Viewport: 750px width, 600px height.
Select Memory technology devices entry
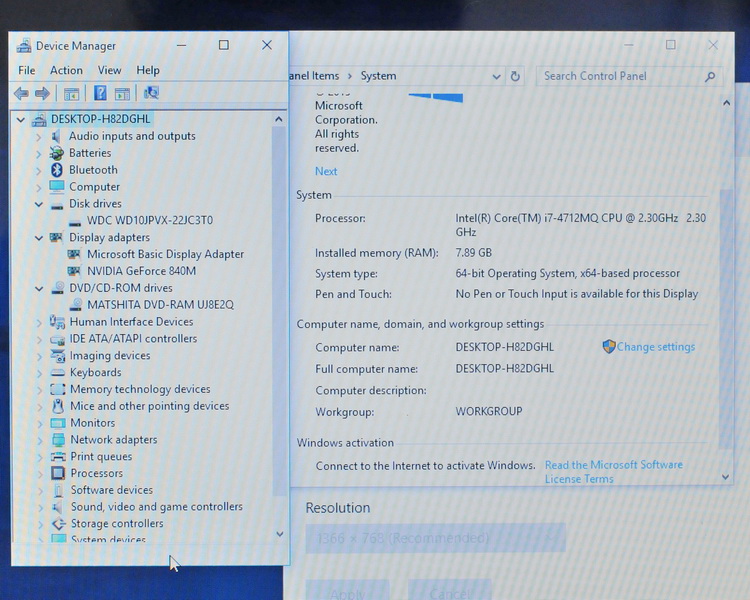[140, 389]
